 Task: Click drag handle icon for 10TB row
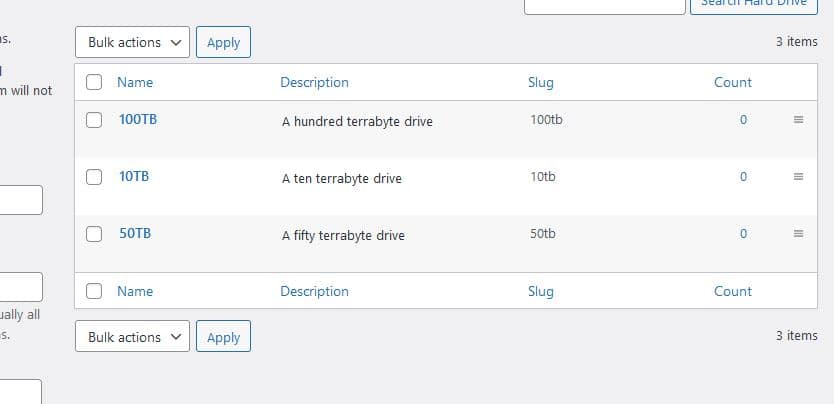pos(798,177)
